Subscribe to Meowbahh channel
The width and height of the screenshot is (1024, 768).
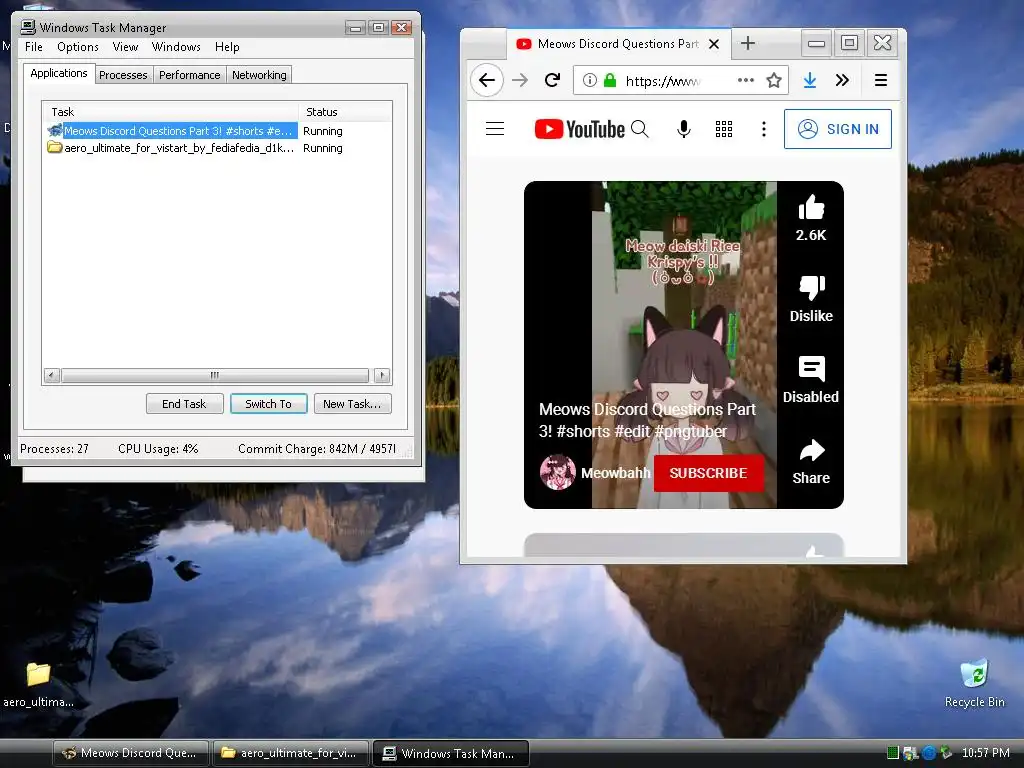click(x=709, y=473)
